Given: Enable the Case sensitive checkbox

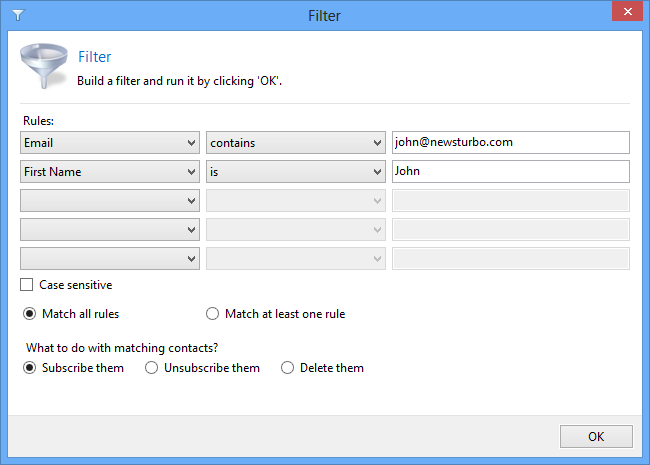Looking at the screenshot, I should (x=27, y=285).
